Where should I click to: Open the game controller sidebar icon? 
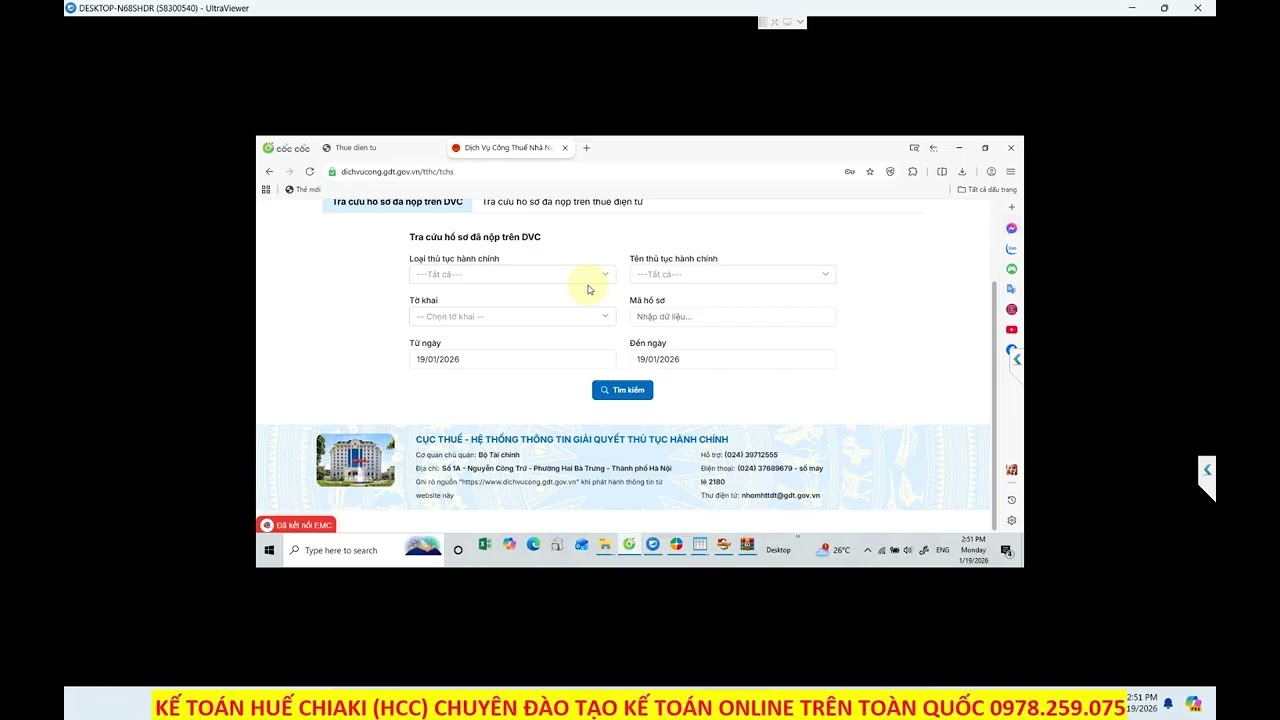[1012, 269]
